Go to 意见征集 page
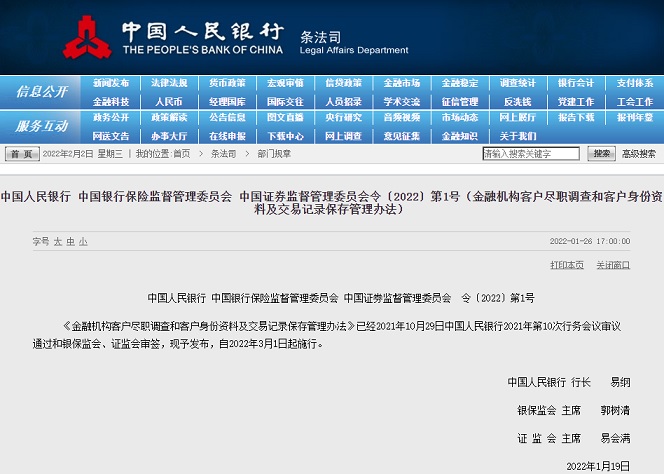 click(402, 136)
